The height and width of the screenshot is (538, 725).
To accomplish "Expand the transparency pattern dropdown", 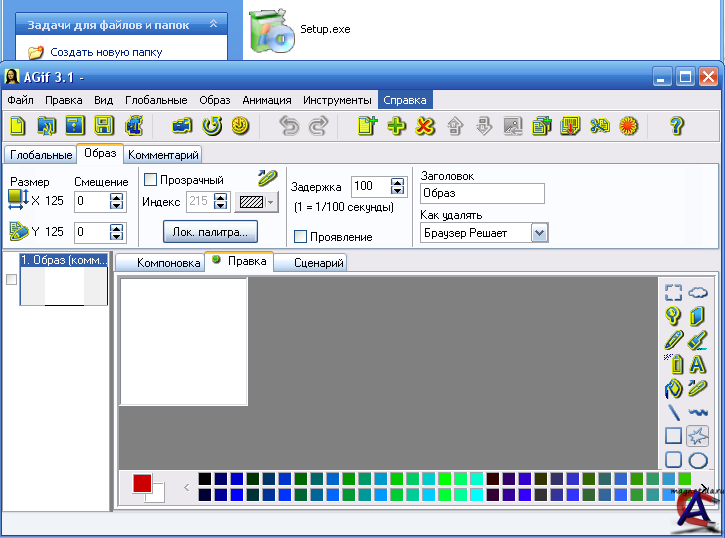I will point(270,202).
